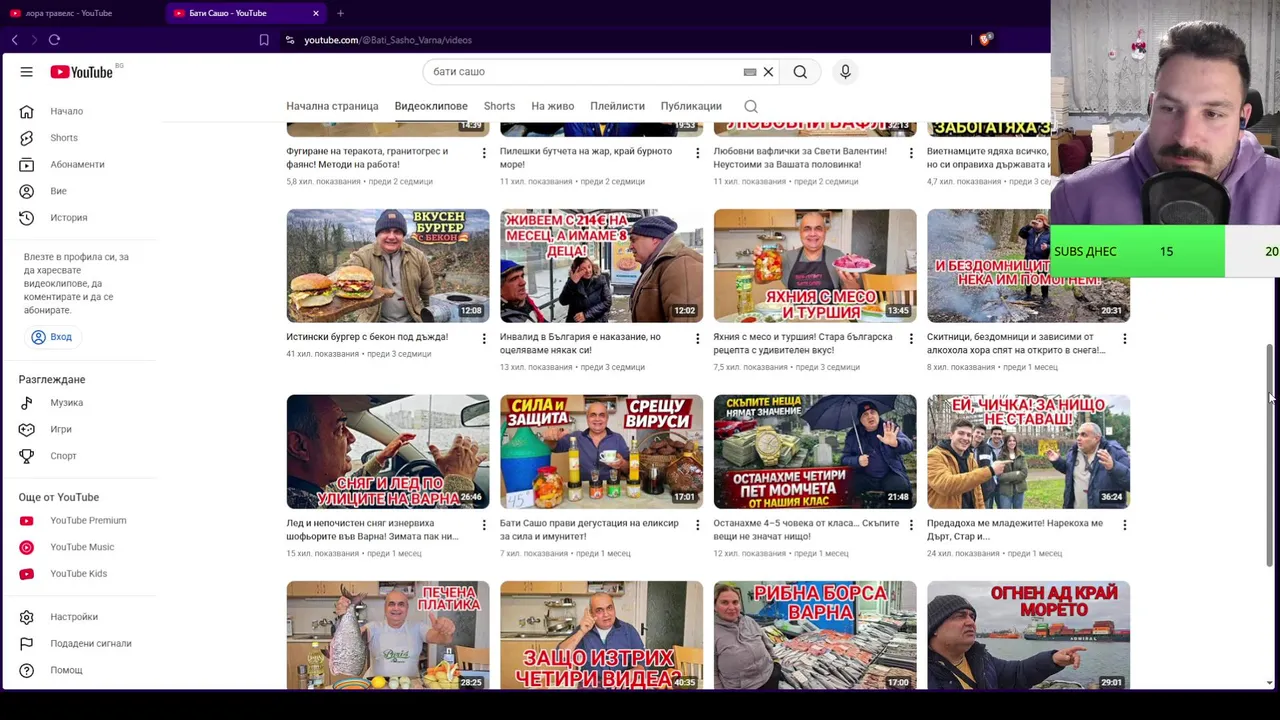Open thumbnail Живеем с 214€ на месец
This screenshot has height=720, width=1280.
coord(601,266)
